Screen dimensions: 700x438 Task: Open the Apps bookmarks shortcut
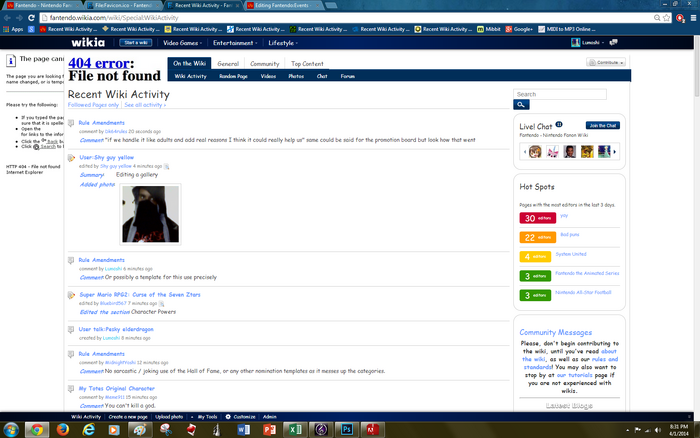13,29
